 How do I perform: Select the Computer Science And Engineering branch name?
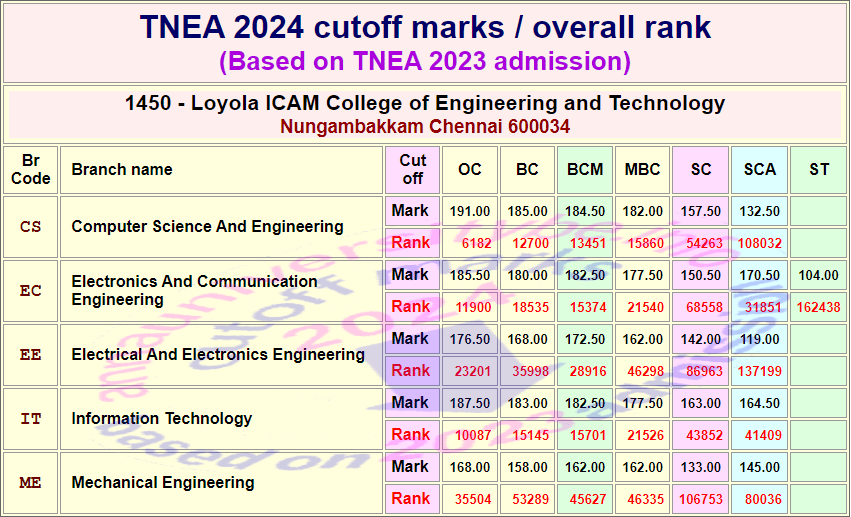click(207, 226)
